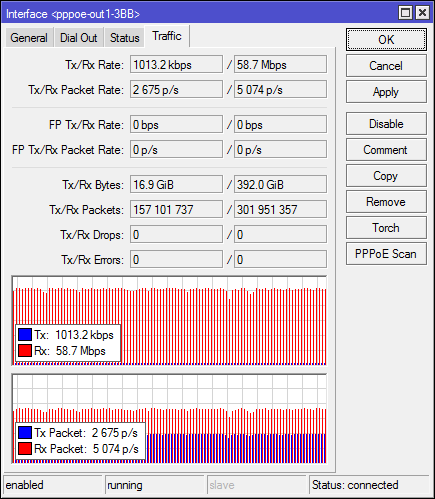Remove the pppoe interface
The width and height of the screenshot is (435, 499).
coord(386,202)
